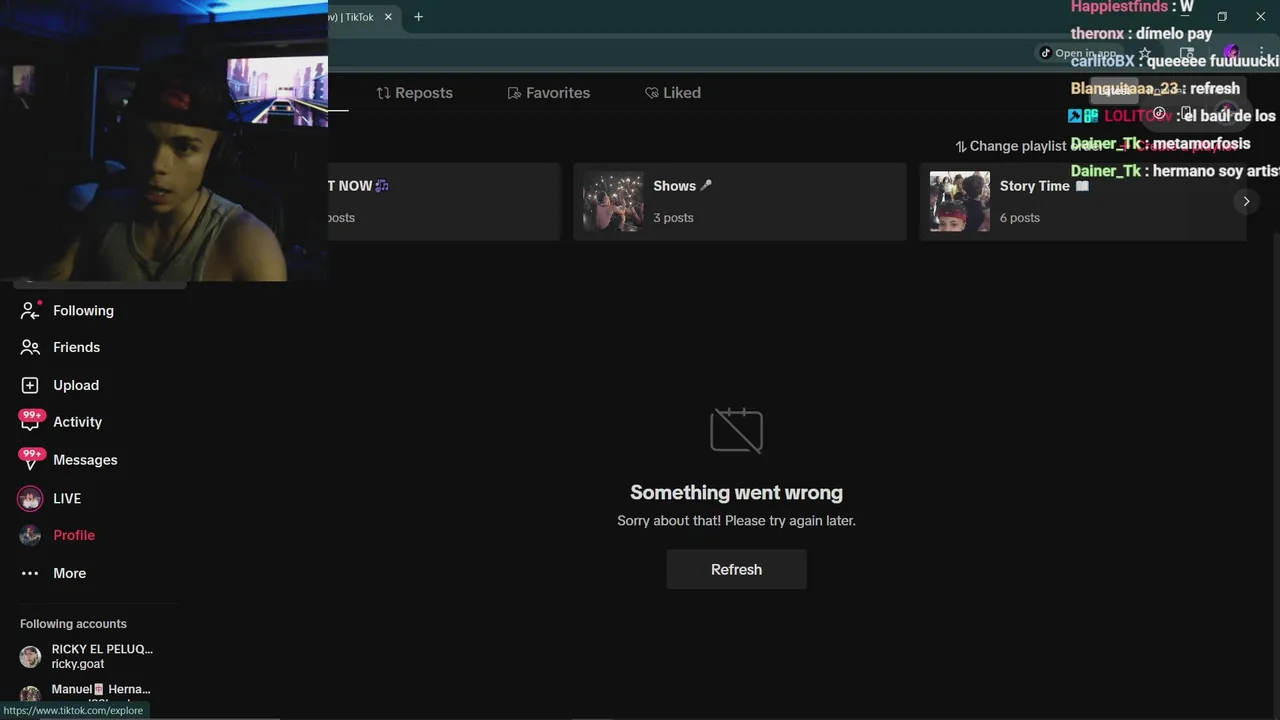The width and height of the screenshot is (1280, 720).
Task: Click the Activity text label
Action: coord(78,422)
